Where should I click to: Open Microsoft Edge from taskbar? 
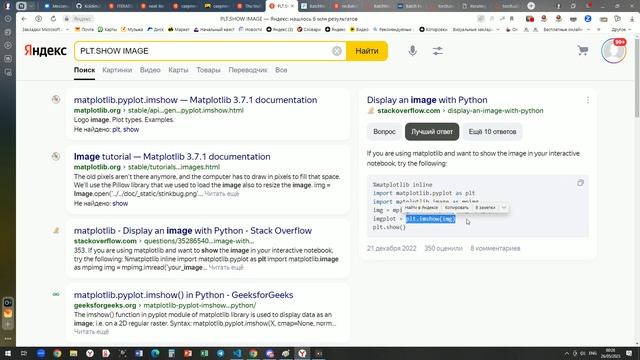155,353
